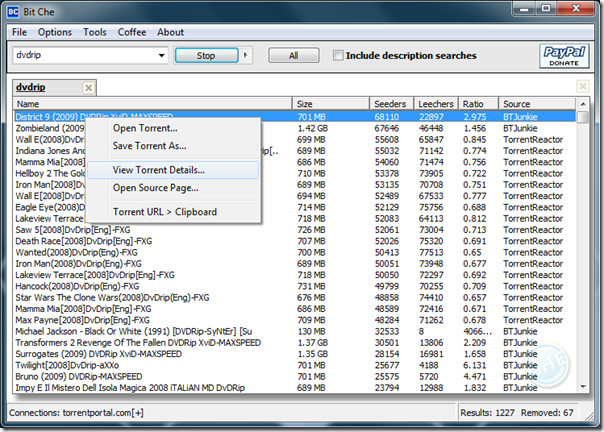604x432 pixels.
Task: Select Saw 5[2008]DvDrip[Eng]-FXG row
Action: [295, 230]
